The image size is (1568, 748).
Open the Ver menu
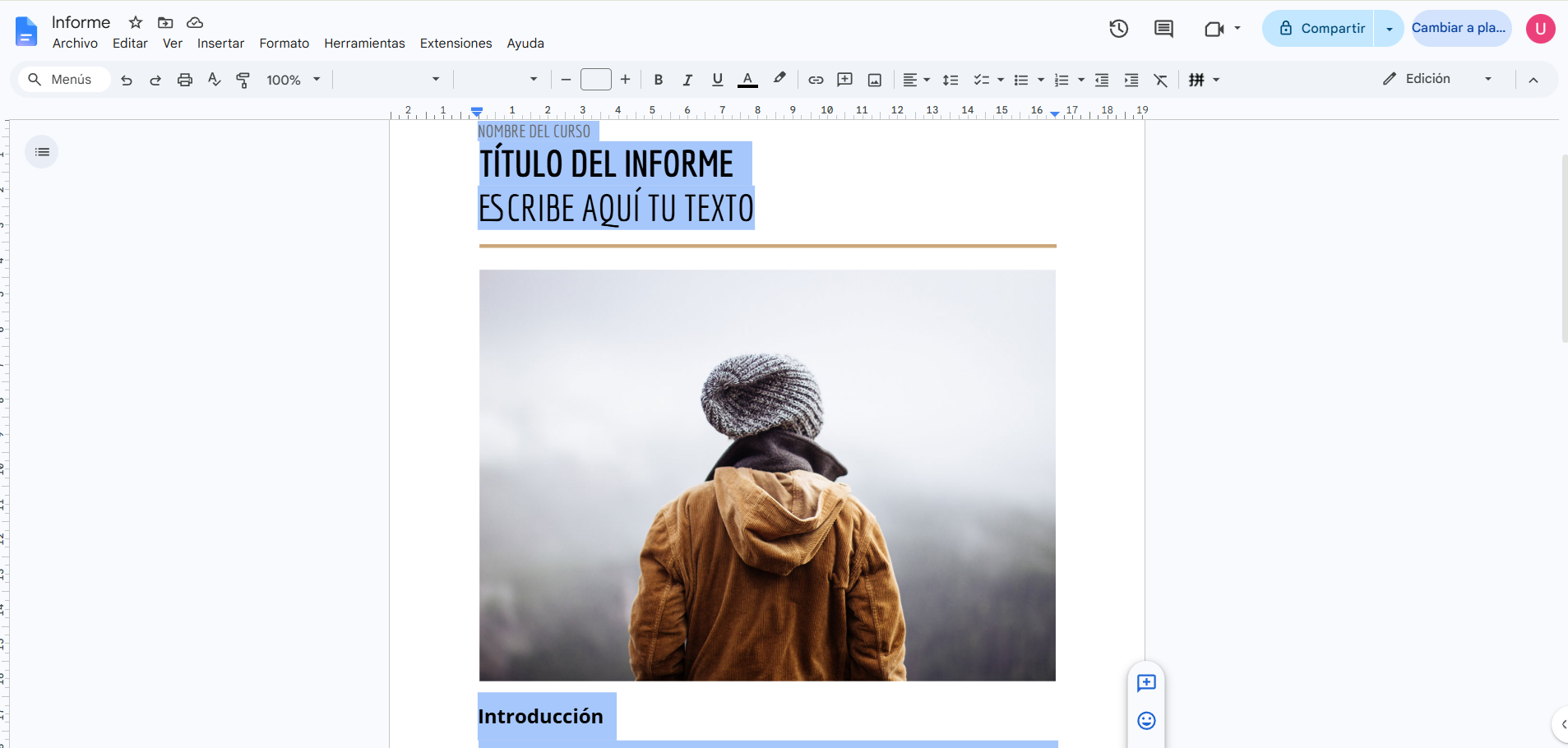tap(173, 44)
